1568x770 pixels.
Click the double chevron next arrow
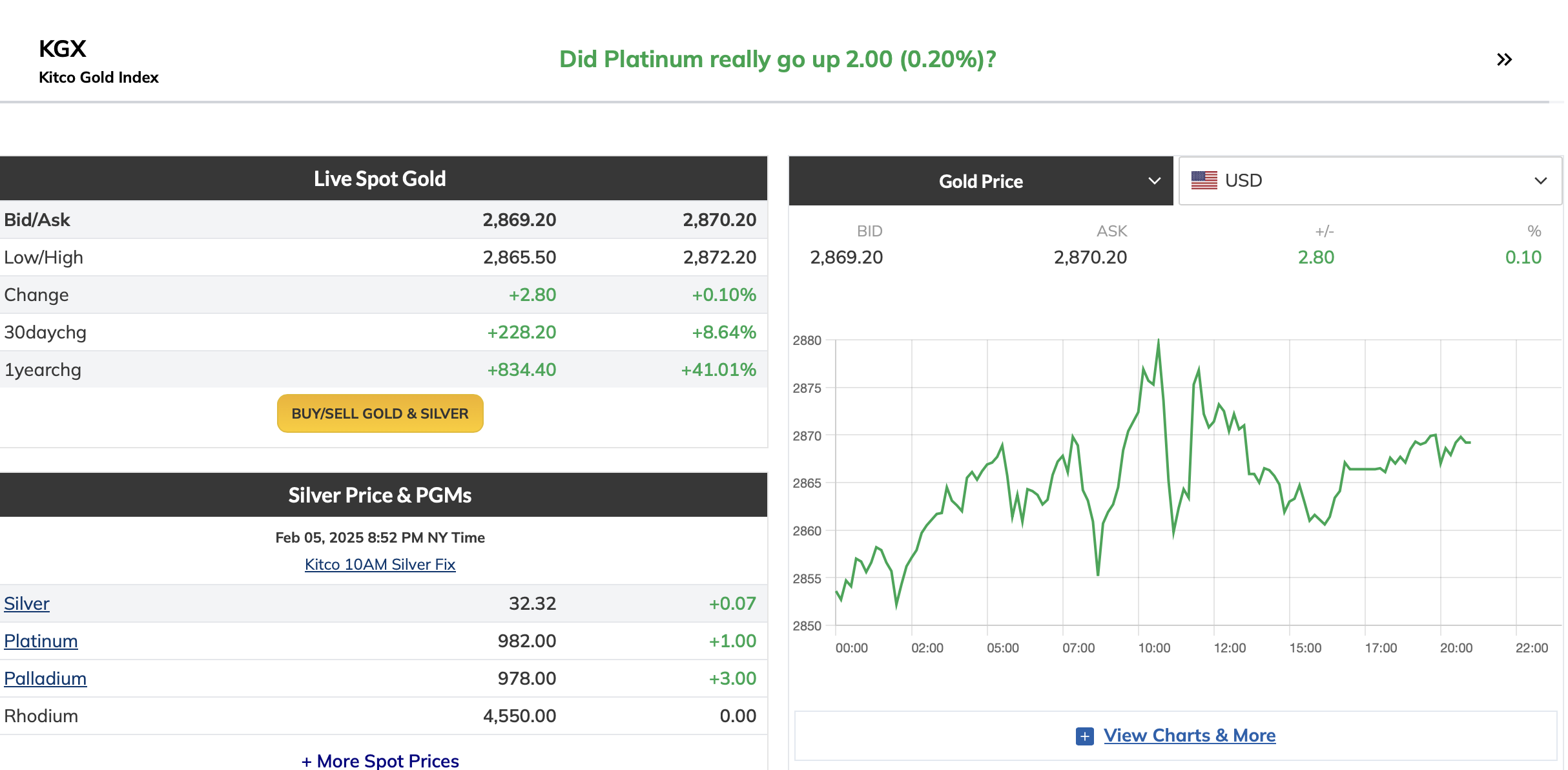tap(1504, 59)
